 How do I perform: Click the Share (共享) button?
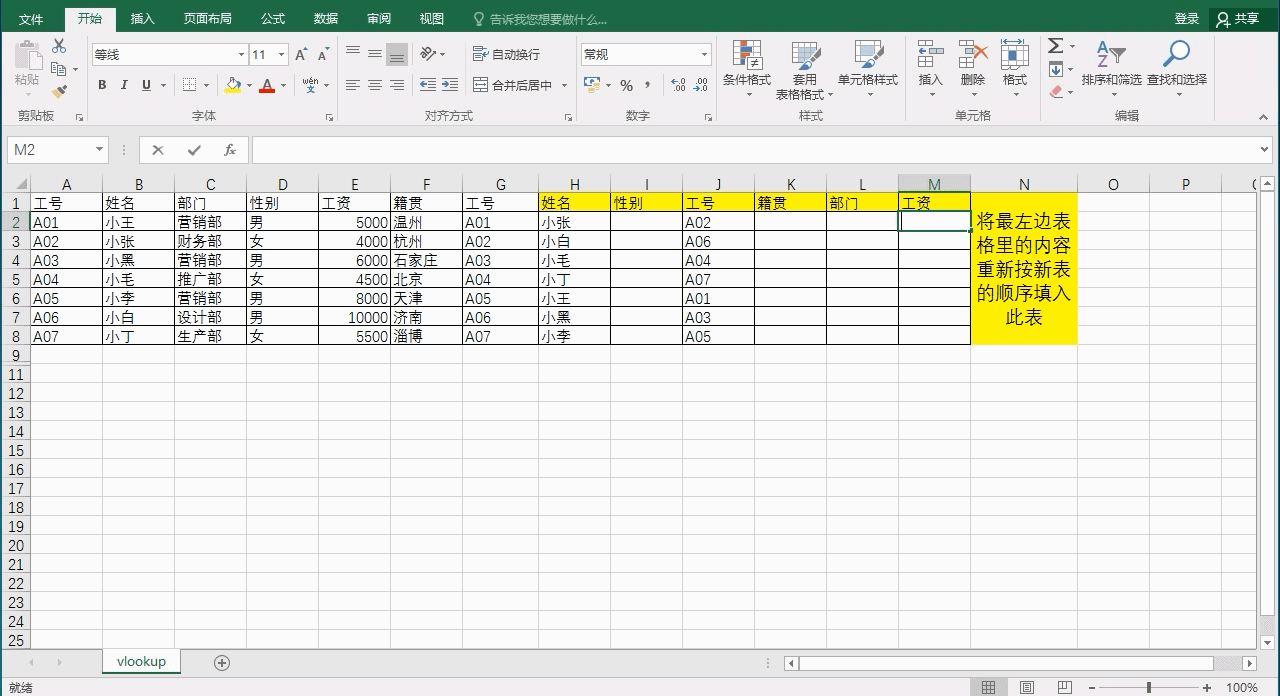1238,19
